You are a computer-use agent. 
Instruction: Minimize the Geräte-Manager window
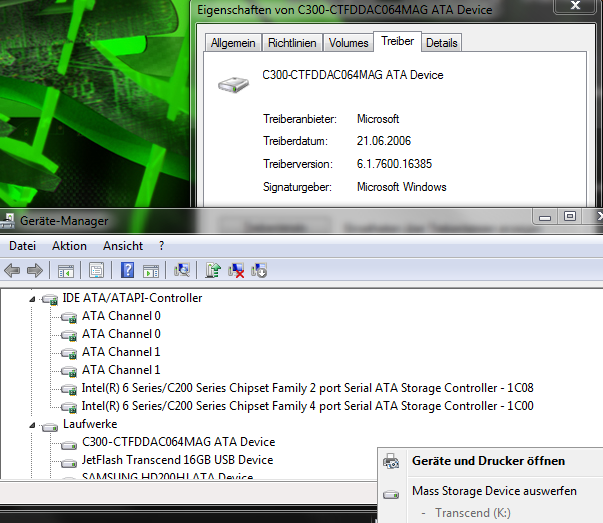(545, 217)
